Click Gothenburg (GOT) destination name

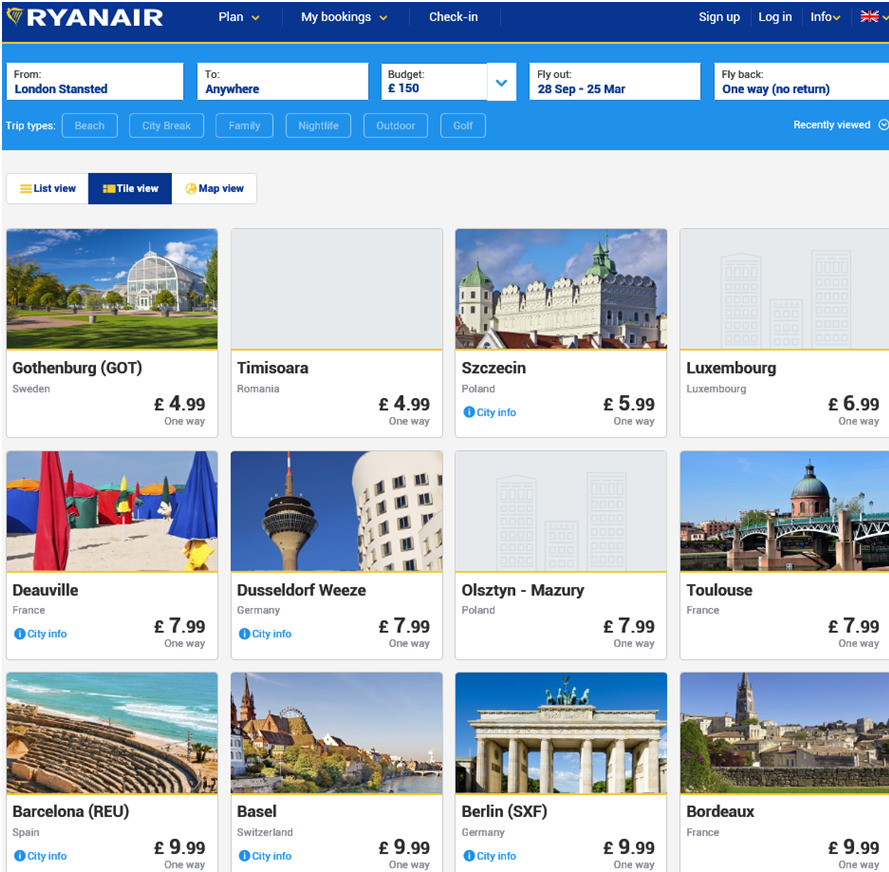click(77, 368)
